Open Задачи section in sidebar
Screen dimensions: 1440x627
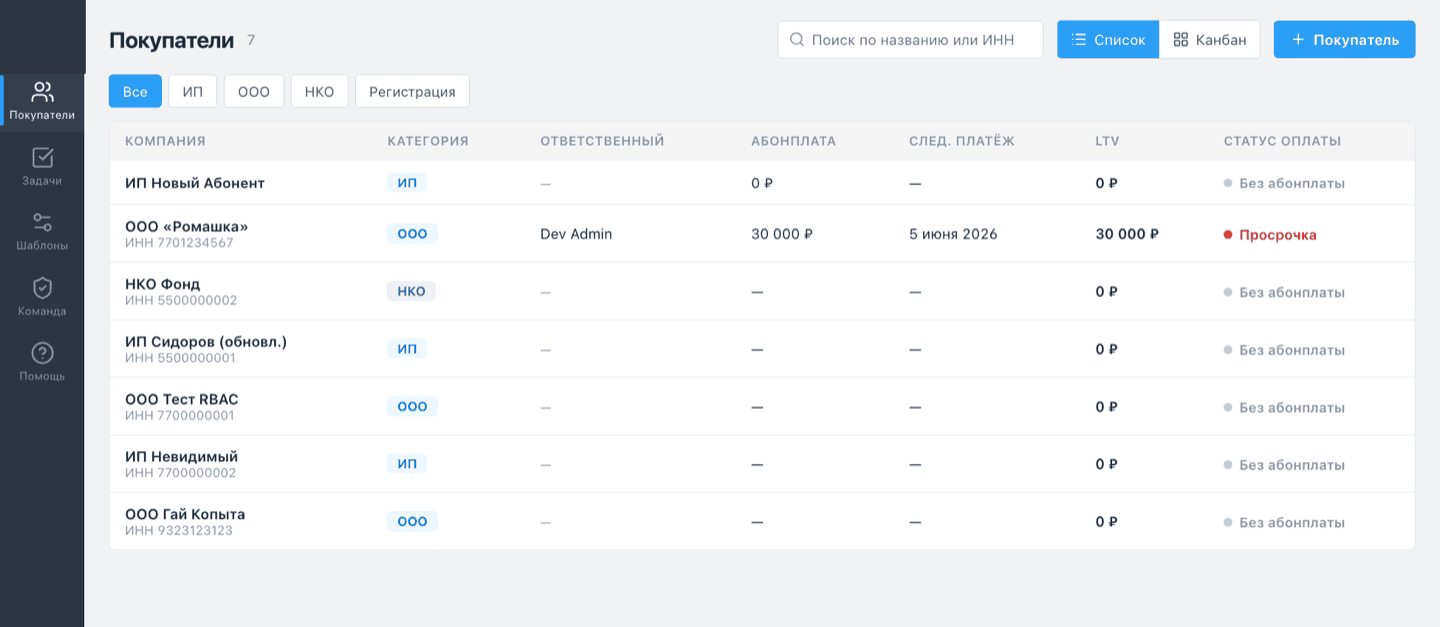(42, 167)
